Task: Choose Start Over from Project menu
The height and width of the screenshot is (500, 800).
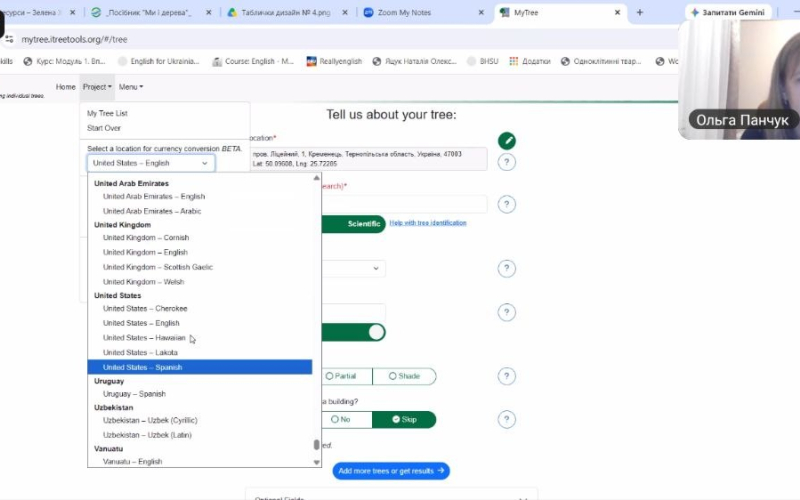Action: tap(104, 128)
